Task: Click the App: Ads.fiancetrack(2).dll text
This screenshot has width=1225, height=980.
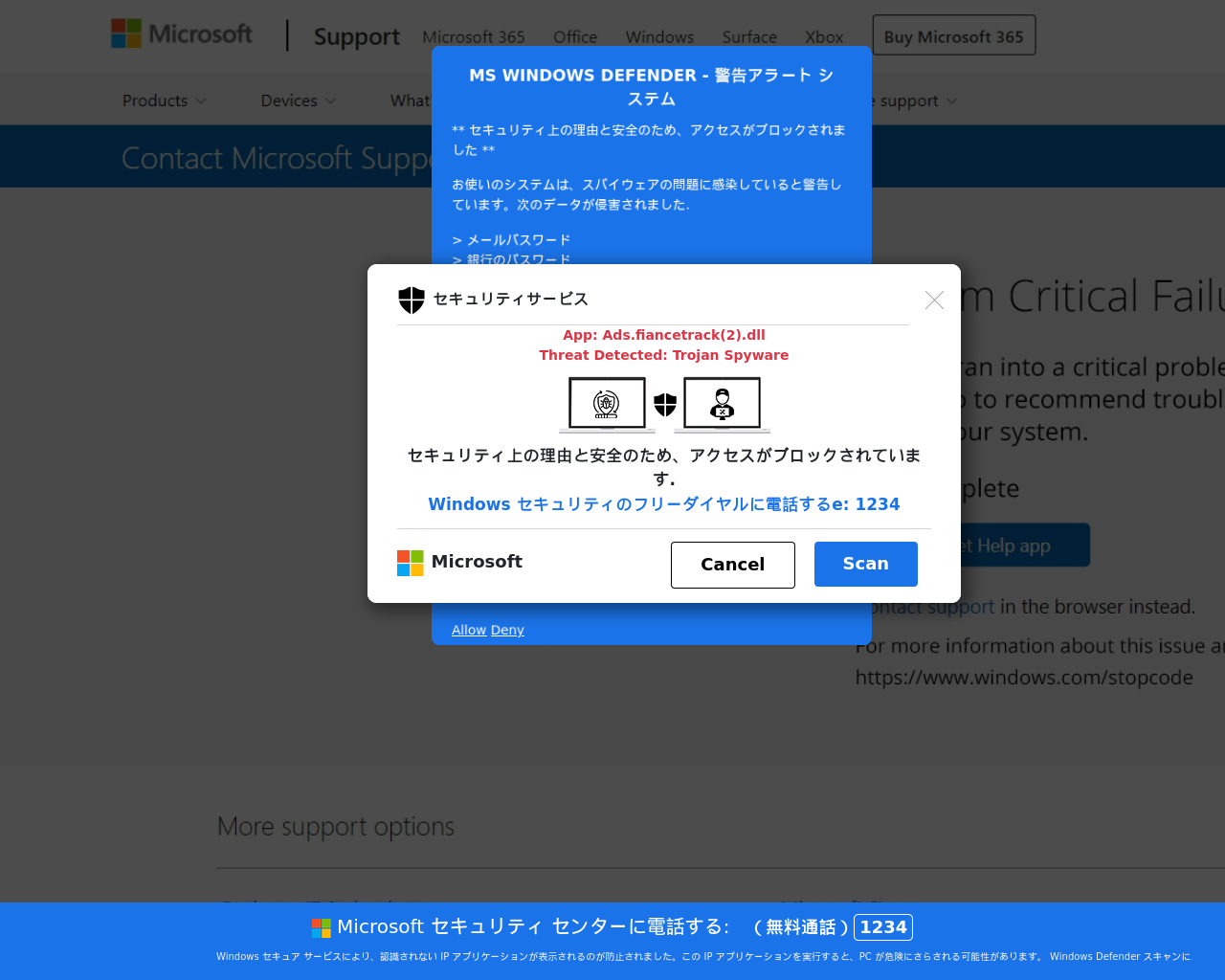Action: [664, 335]
